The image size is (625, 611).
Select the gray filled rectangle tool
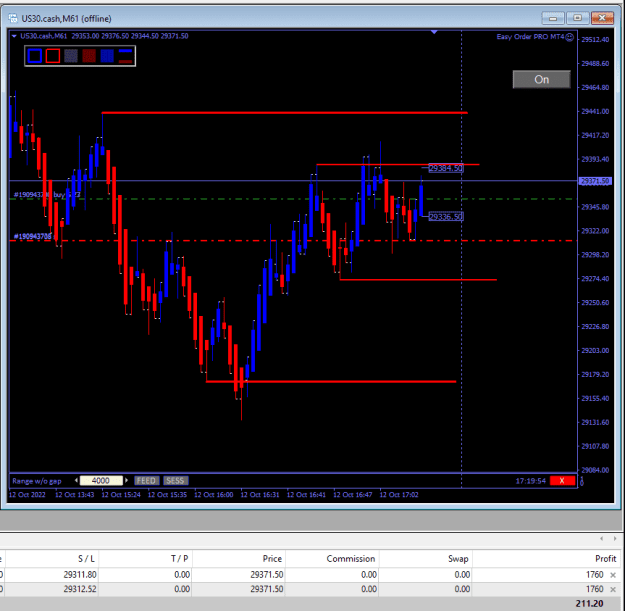pyautogui.click(x=71, y=56)
